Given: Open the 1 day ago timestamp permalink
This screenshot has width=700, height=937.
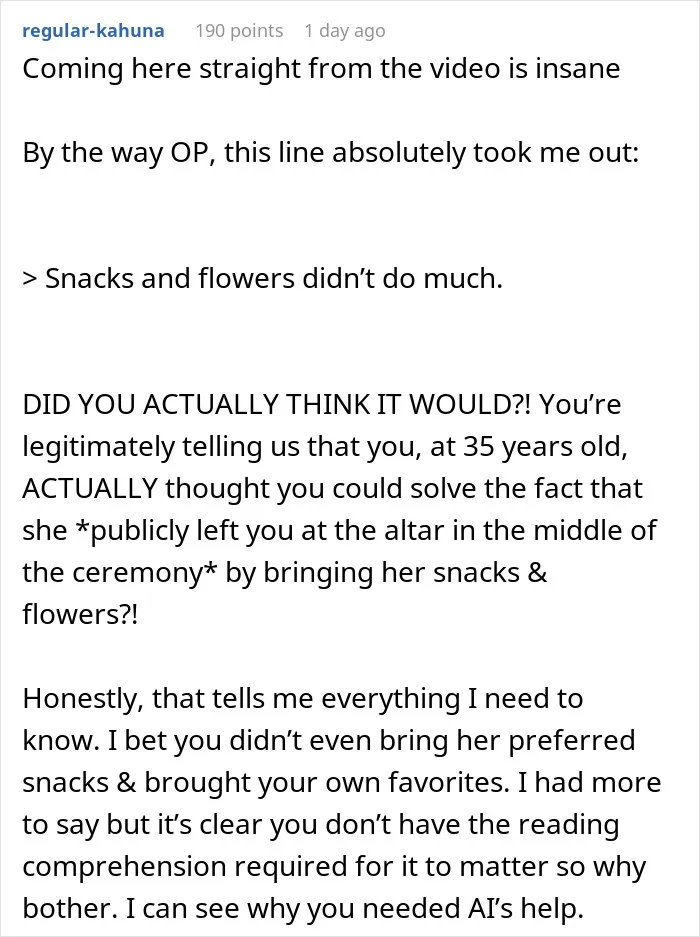Looking at the screenshot, I should 345,30.
